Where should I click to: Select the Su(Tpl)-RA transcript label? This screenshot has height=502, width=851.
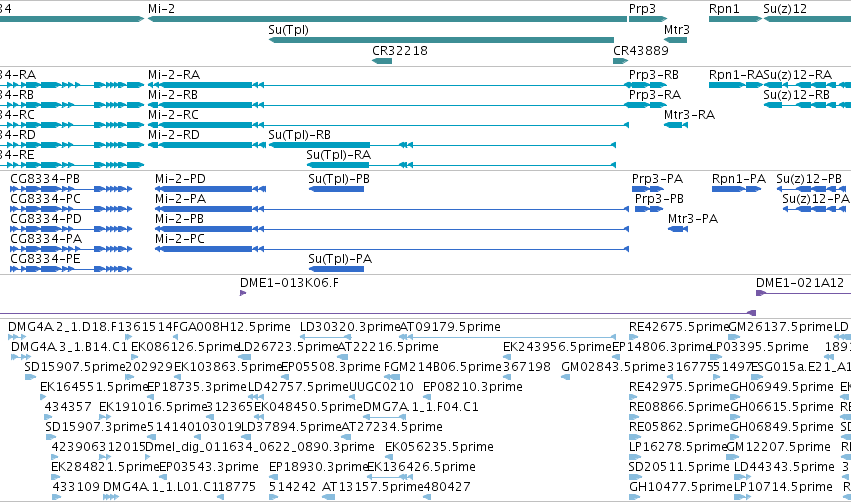[338, 155]
